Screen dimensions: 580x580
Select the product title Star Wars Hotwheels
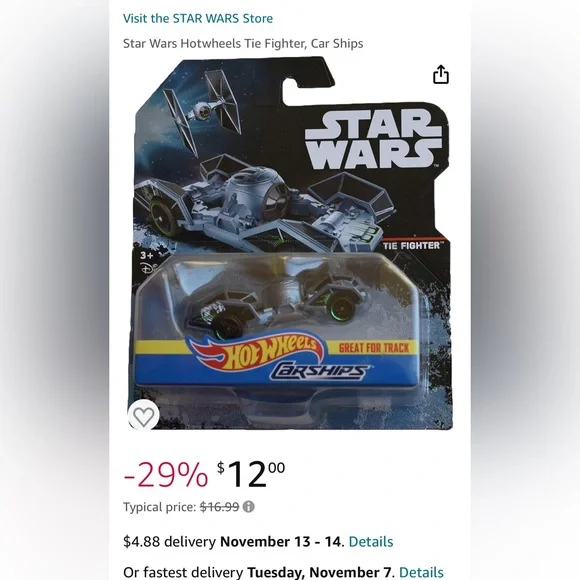[243, 43]
